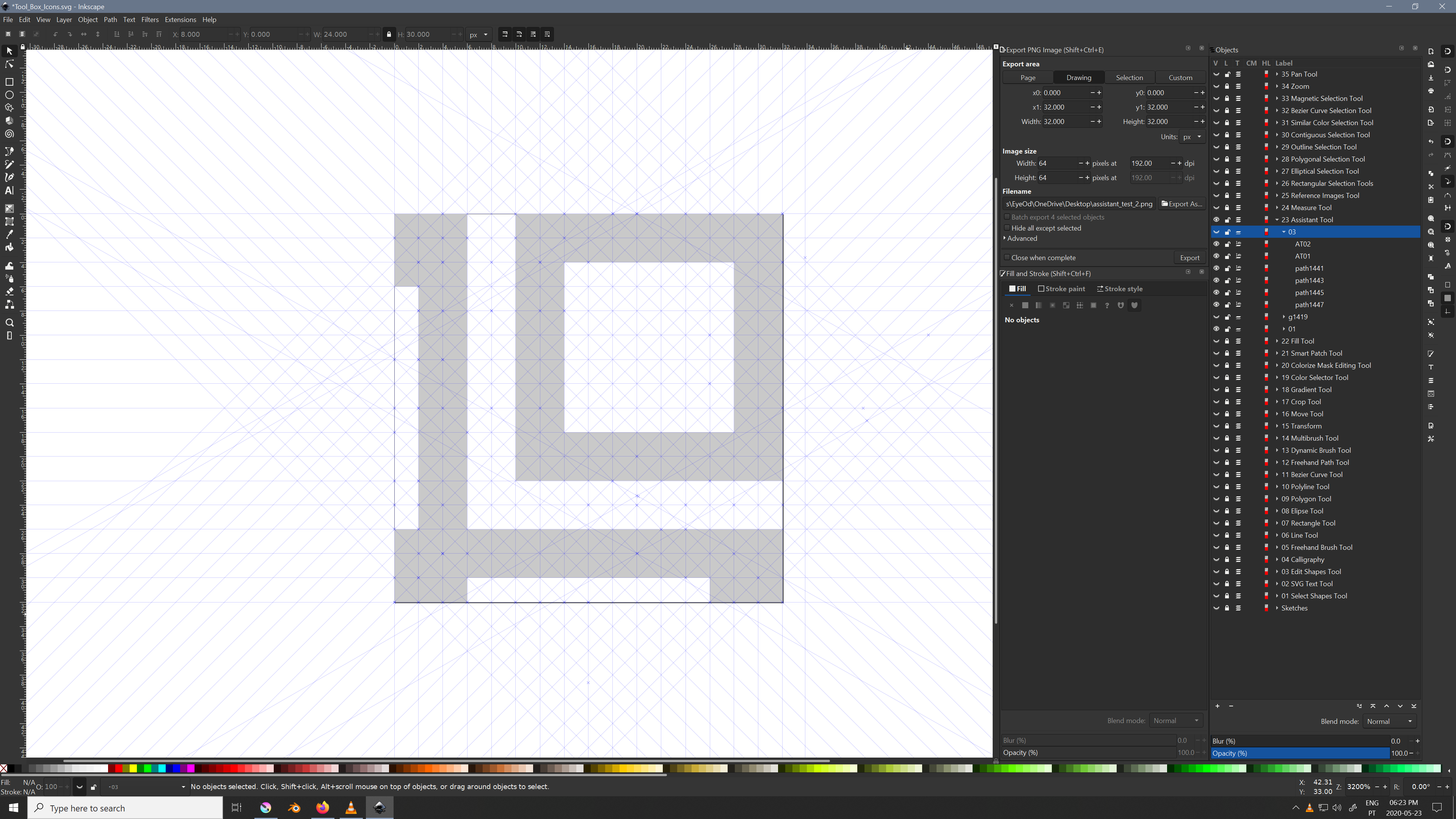Open the Extensions menu
Viewport: 1456px width, 819px height.
pyautogui.click(x=180, y=20)
